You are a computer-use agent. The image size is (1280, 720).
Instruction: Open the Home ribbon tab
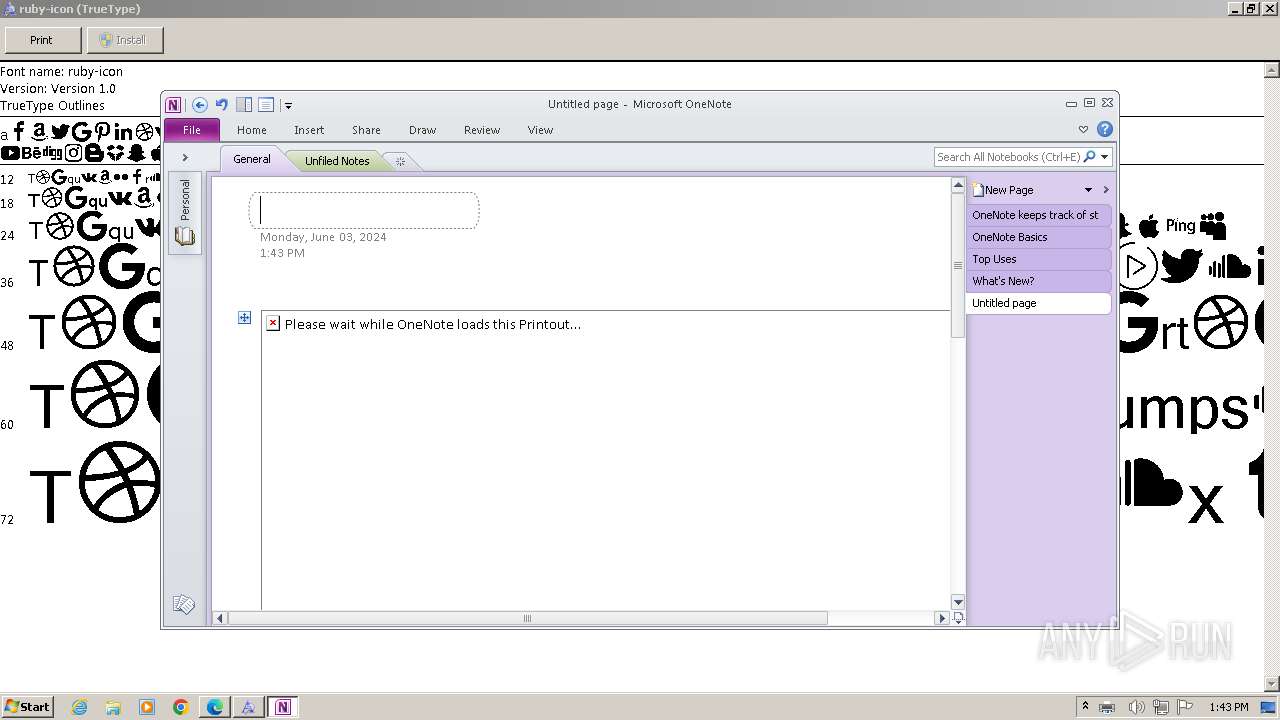point(251,130)
